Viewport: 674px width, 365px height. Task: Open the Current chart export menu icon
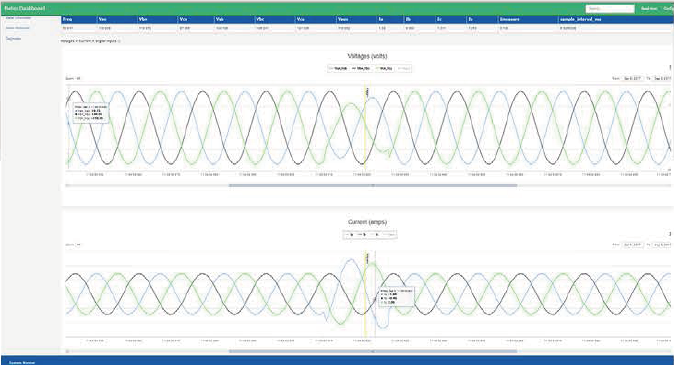pos(670,234)
